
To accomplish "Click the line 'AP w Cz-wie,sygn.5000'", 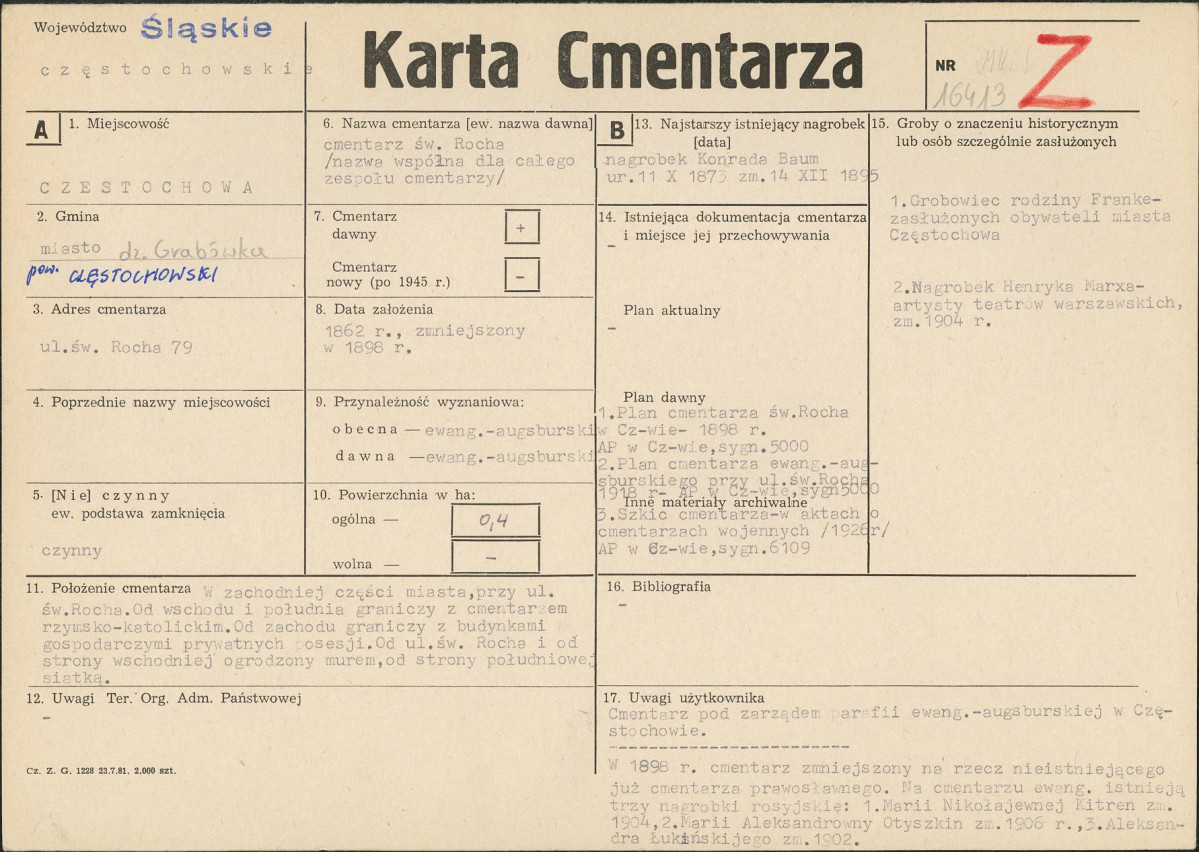I will coord(703,447).
